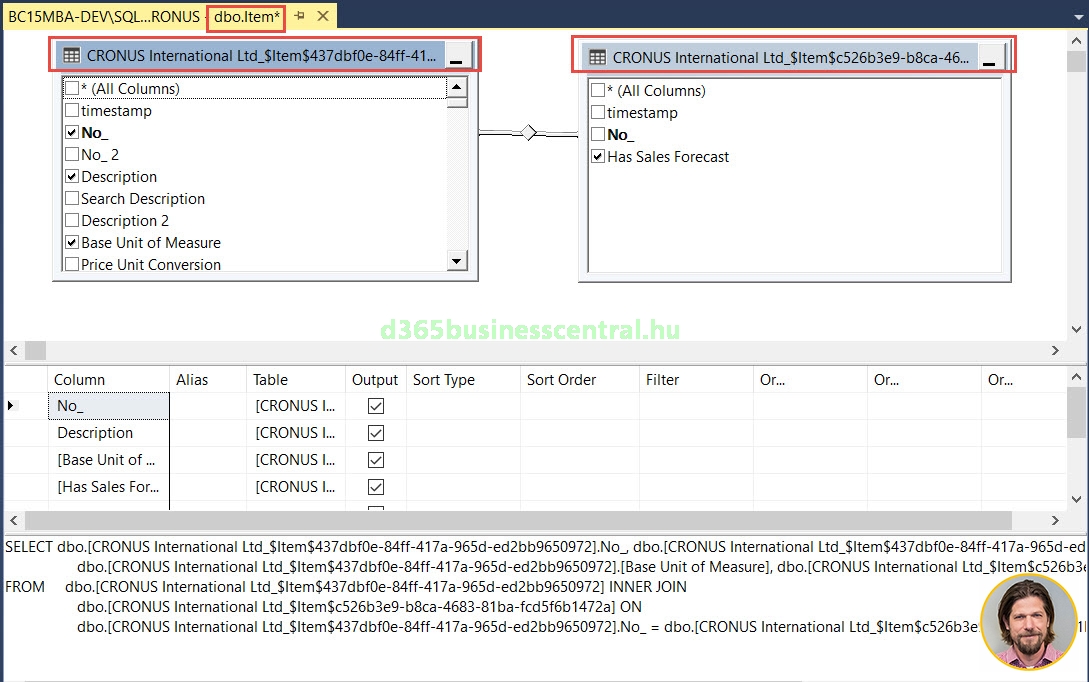Check the timestamp column in left table

[72, 111]
